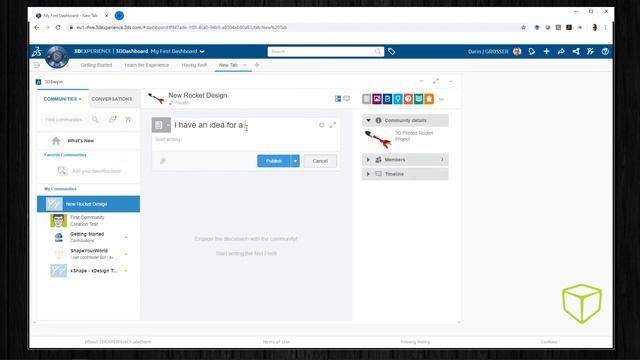Open What's New link
640x360 pixels.
pos(81,140)
